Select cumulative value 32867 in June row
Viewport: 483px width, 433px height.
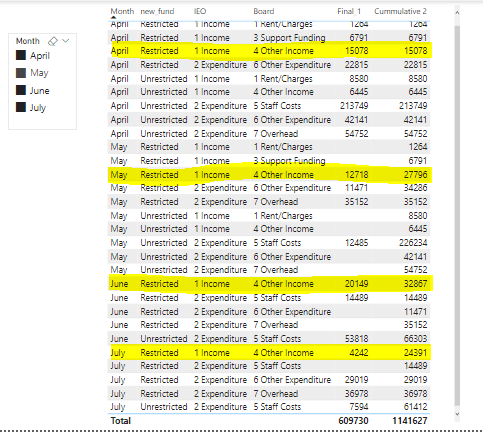click(x=415, y=284)
